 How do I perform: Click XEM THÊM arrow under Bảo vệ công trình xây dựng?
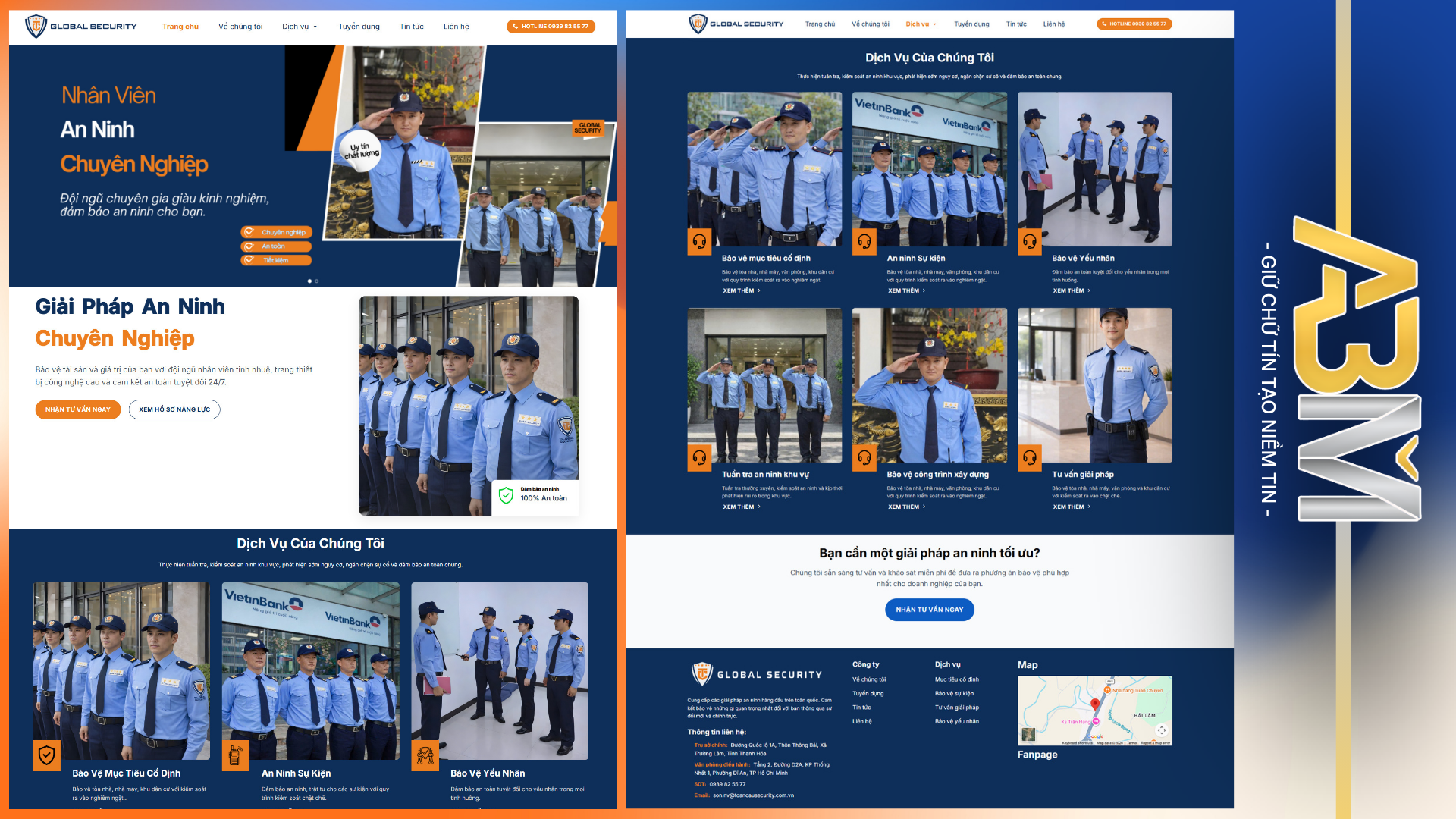924,507
